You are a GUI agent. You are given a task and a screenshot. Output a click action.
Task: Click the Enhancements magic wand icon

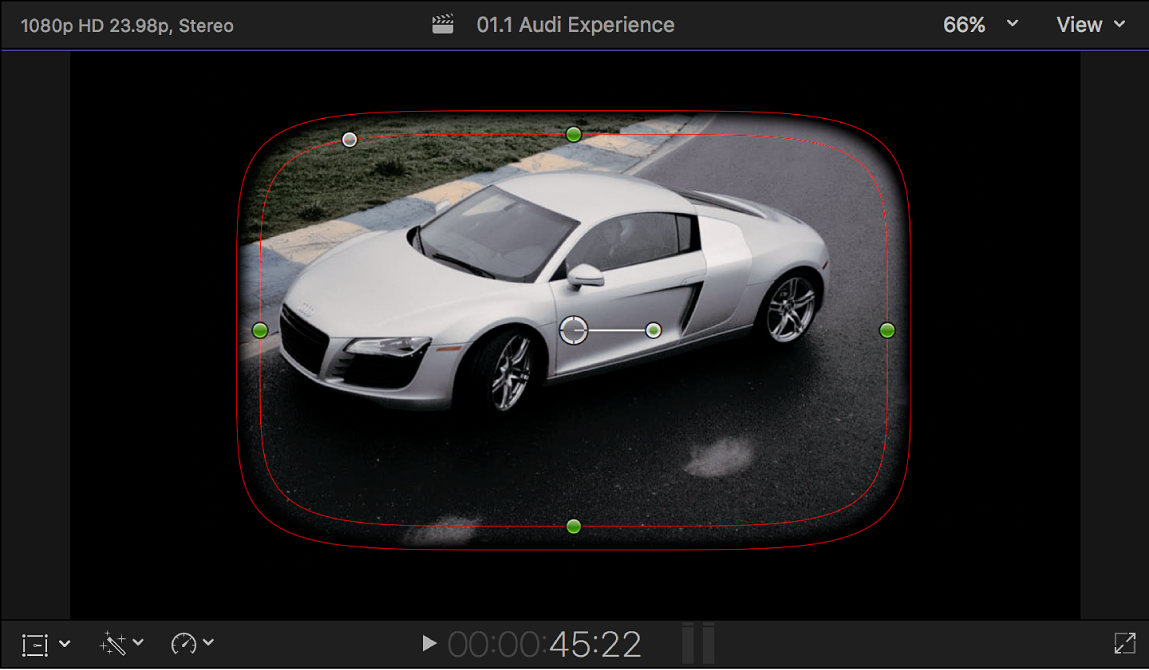click(112, 643)
